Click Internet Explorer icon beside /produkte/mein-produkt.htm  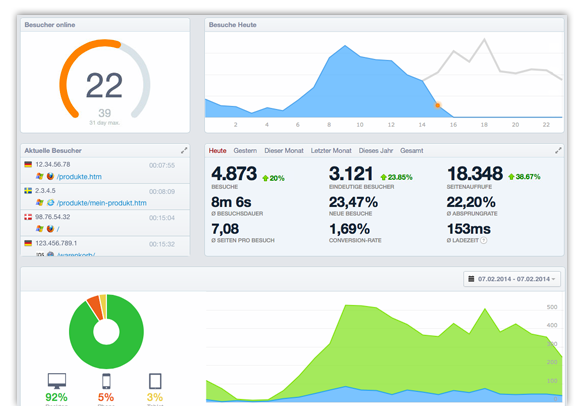[50, 203]
